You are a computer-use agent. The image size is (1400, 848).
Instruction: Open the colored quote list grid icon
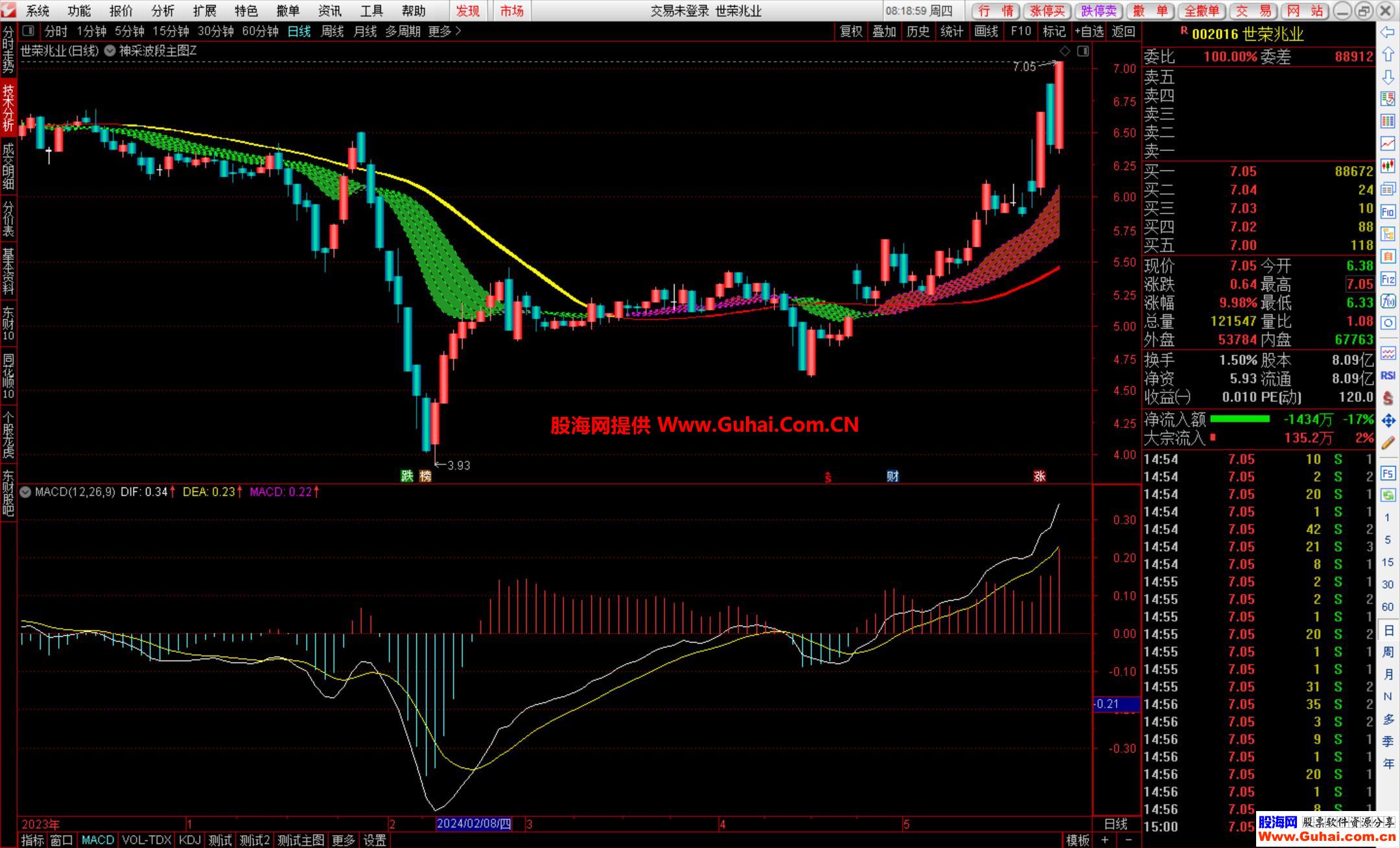tap(1388, 121)
